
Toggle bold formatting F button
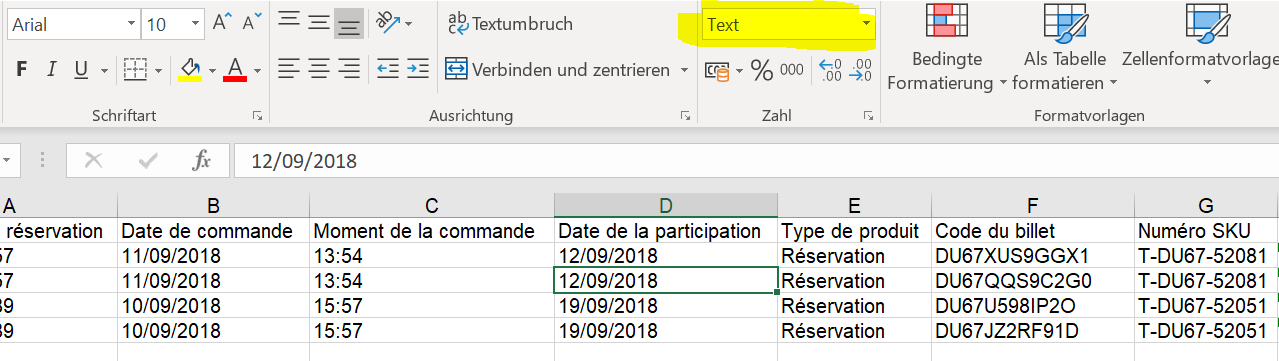(x=23, y=69)
